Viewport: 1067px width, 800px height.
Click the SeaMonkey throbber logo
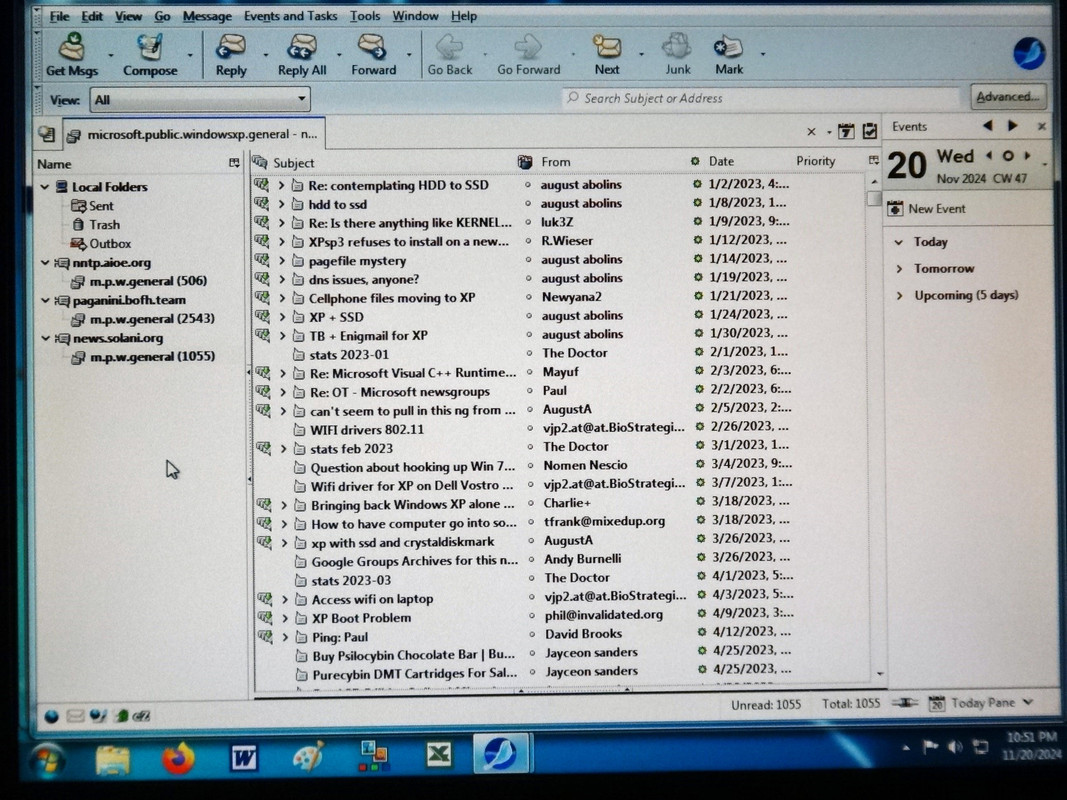coord(1029,53)
